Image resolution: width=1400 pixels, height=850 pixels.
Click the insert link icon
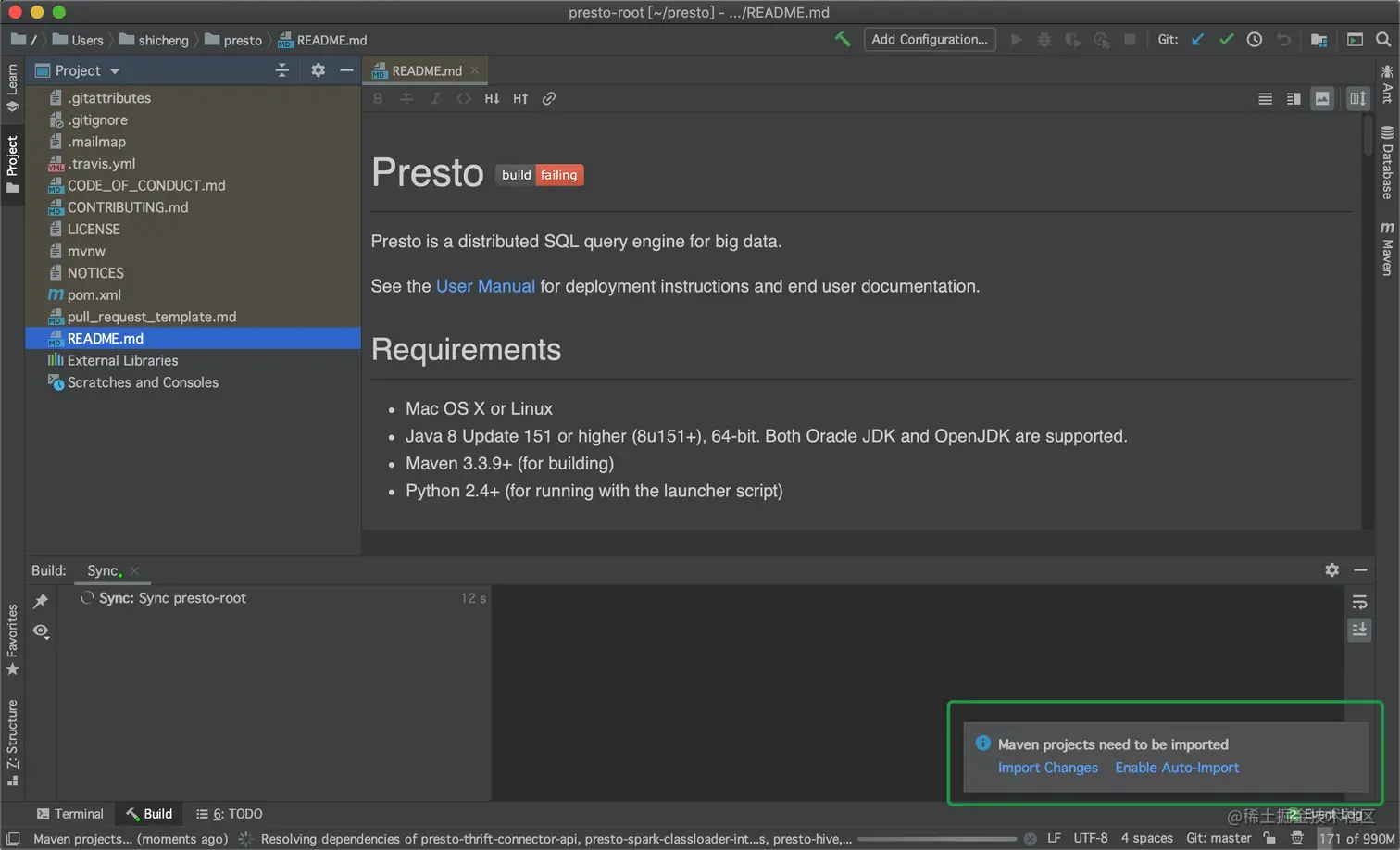pyautogui.click(x=549, y=98)
